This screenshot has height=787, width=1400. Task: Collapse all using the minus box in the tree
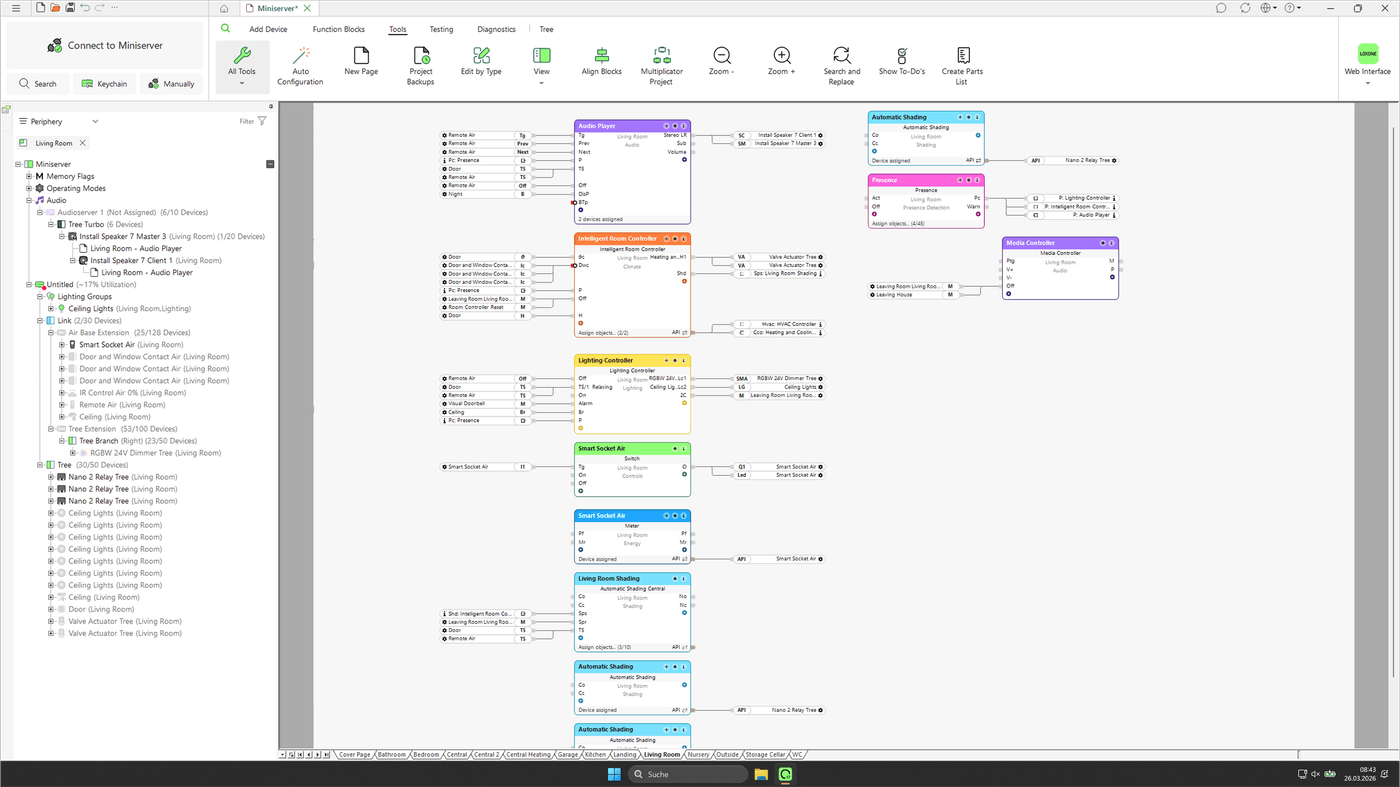[270, 164]
